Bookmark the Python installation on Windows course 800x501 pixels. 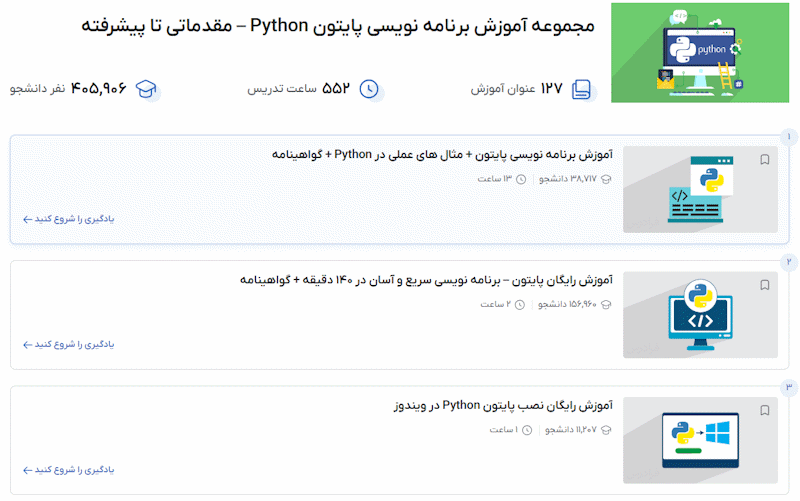click(x=764, y=411)
